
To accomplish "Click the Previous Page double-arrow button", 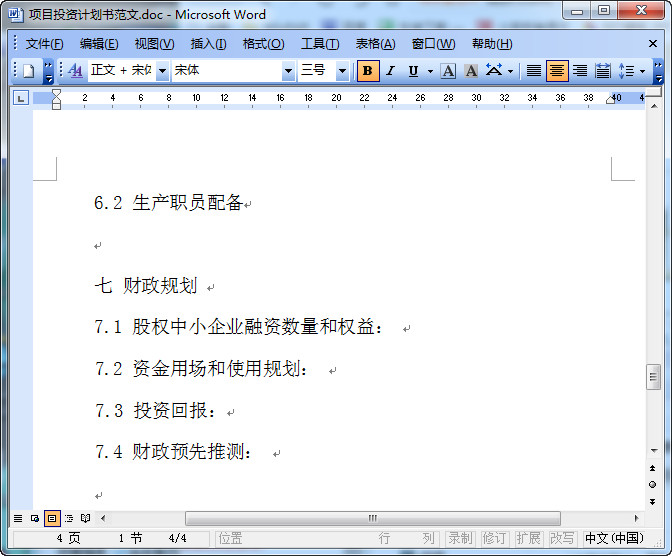I will pyautogui.click(x=653, y=468).
